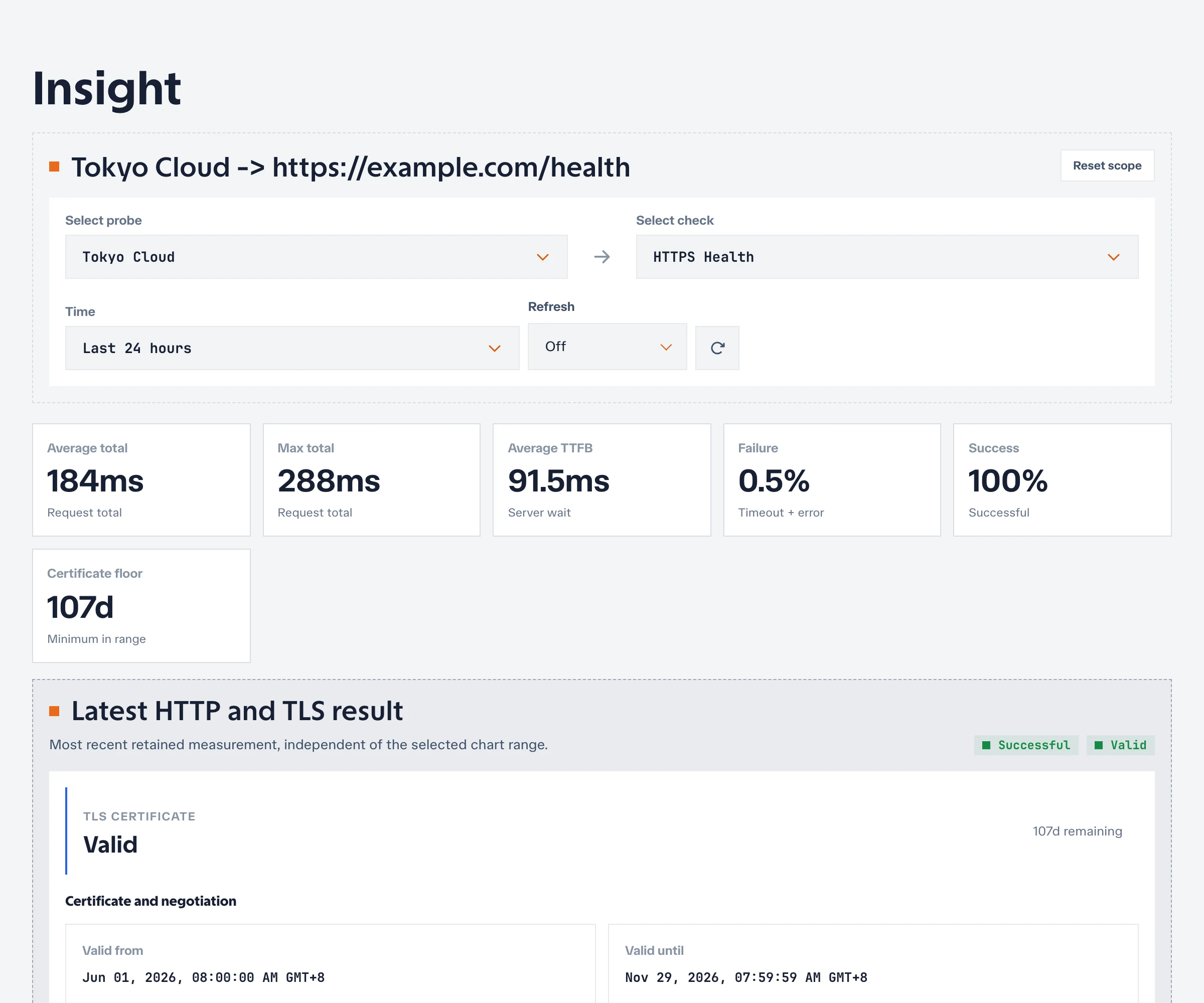Click the Certificate floor 107d card
The width and height of the screenshot is (1204, 1003).
coord(141,606)
